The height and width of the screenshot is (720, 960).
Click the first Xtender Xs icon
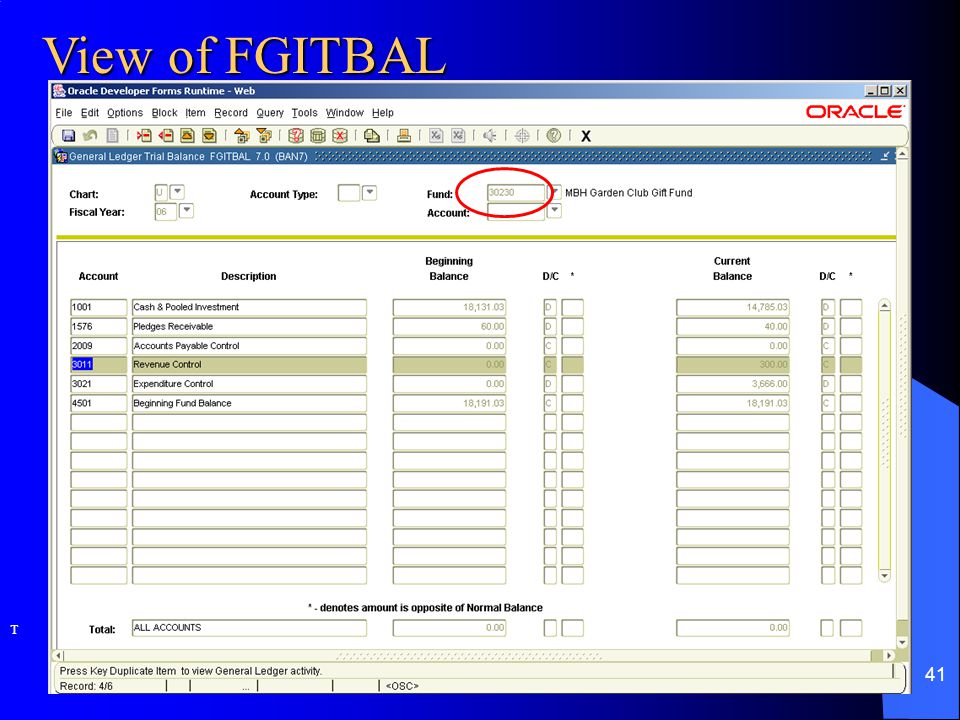pos(436,136)
